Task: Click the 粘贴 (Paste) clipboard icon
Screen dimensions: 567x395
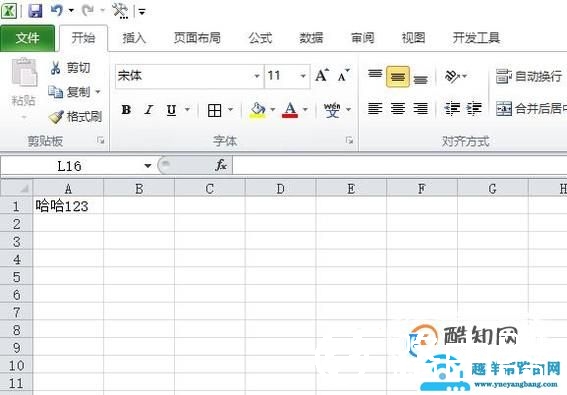Action: tap(24, 72)
